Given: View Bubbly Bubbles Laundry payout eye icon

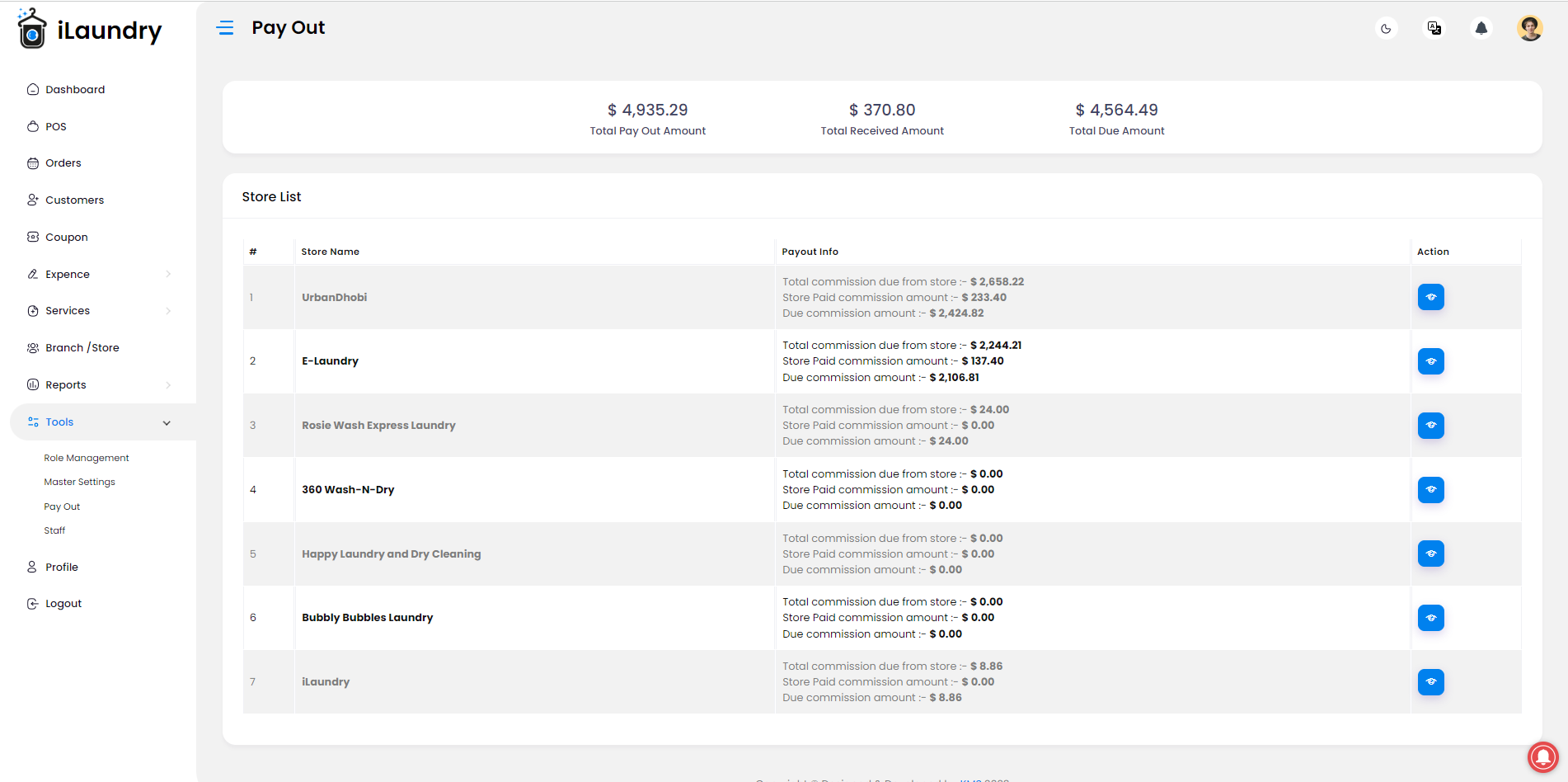Looking at the screenshot, I should click(x=1431, y=618).
